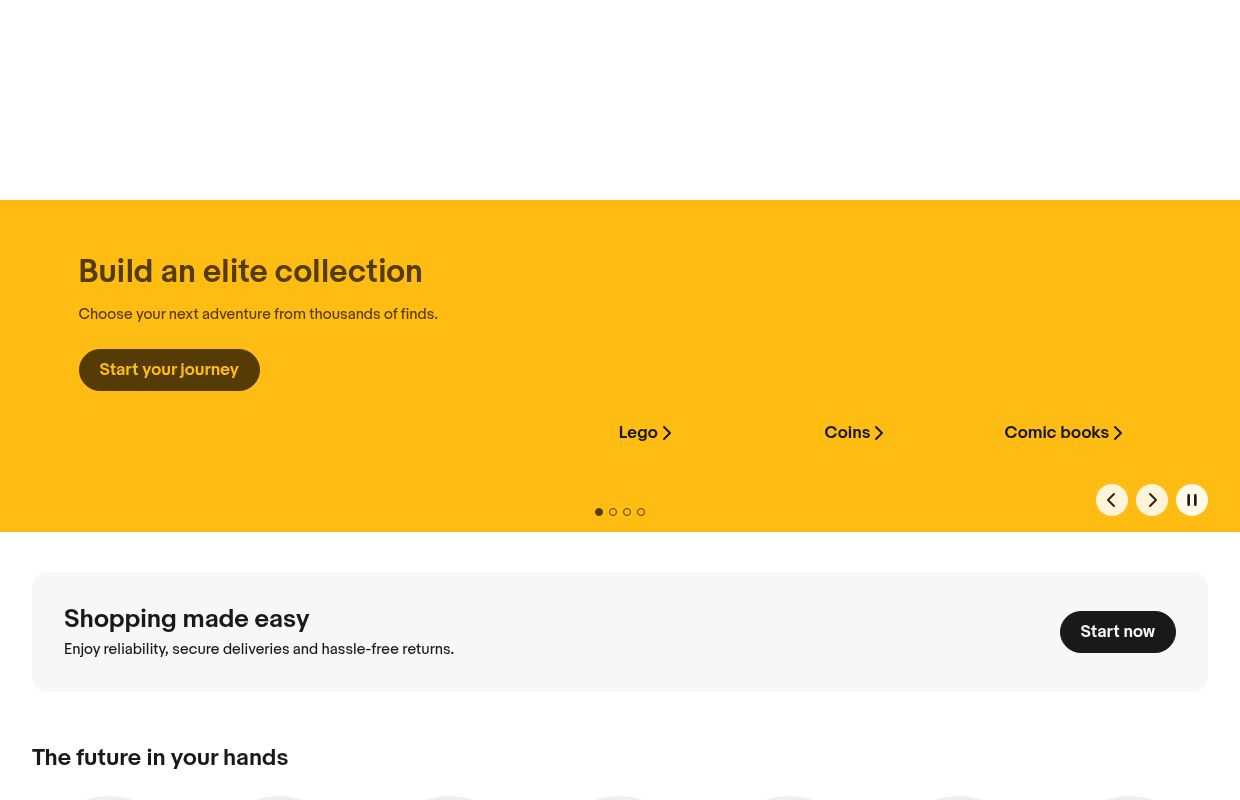
Task: Click the chevron after Comic books
Action: click(x=1118, y=433)
